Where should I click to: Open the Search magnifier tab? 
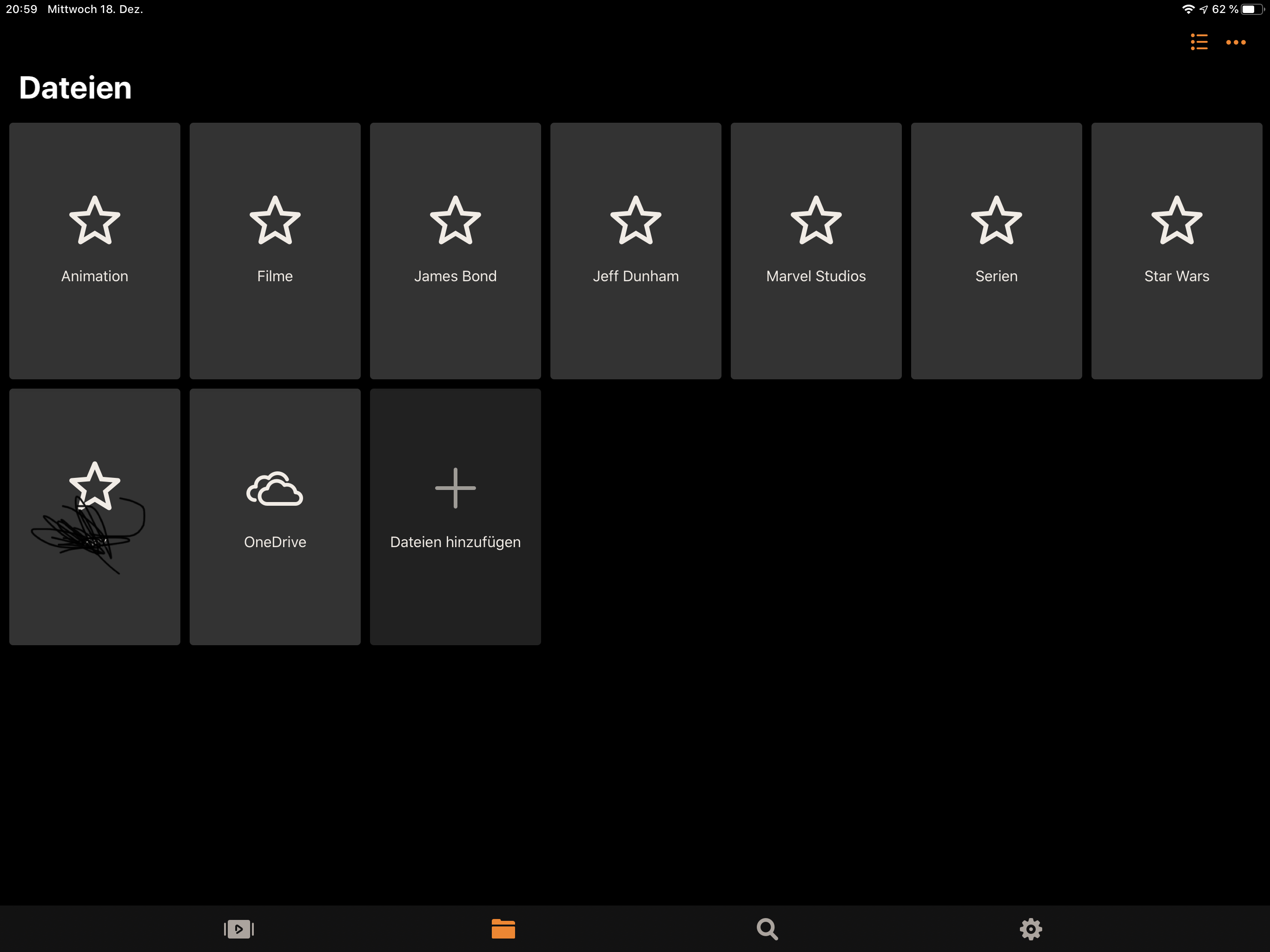point(767,928)
